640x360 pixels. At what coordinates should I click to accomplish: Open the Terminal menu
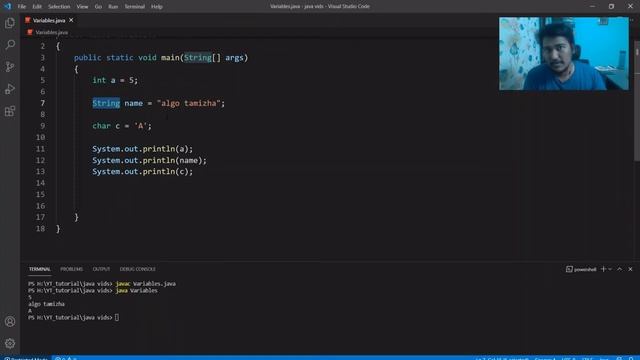point(135,7)
